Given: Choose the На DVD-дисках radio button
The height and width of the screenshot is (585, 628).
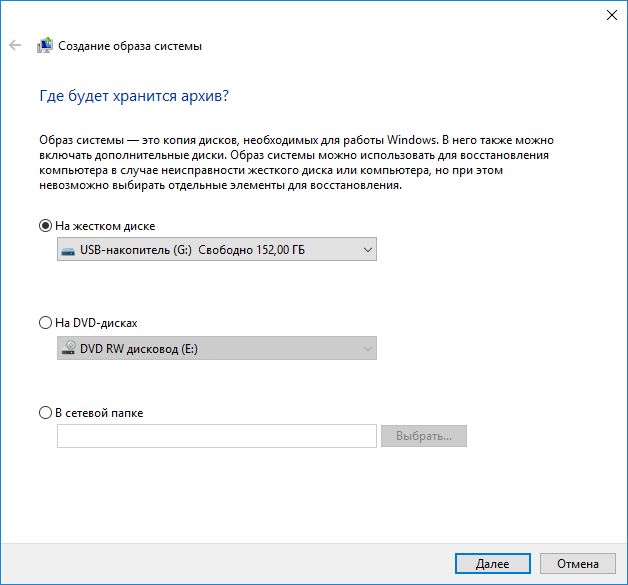Looking at the screenshot, I should pos(45,323).
